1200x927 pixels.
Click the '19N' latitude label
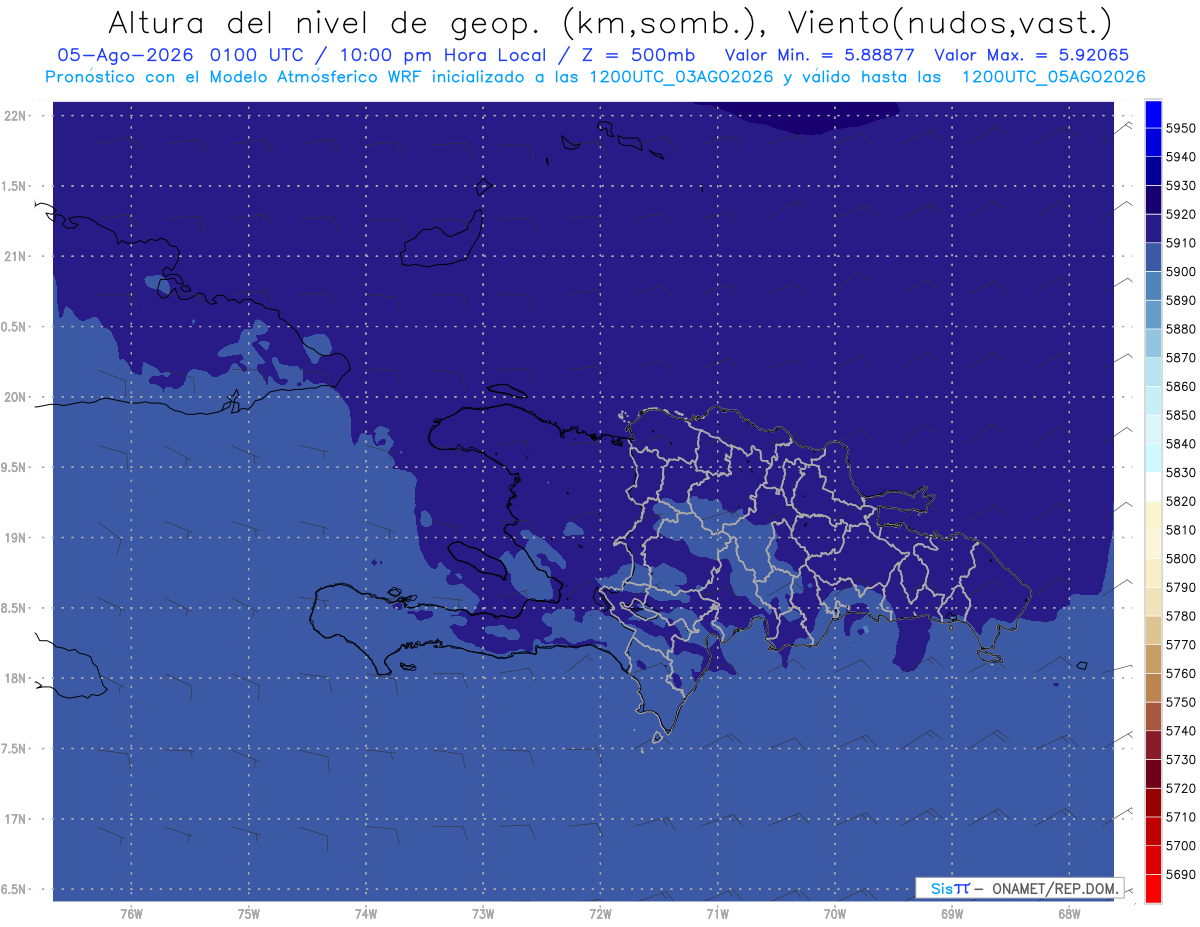[x=14, y=537]
